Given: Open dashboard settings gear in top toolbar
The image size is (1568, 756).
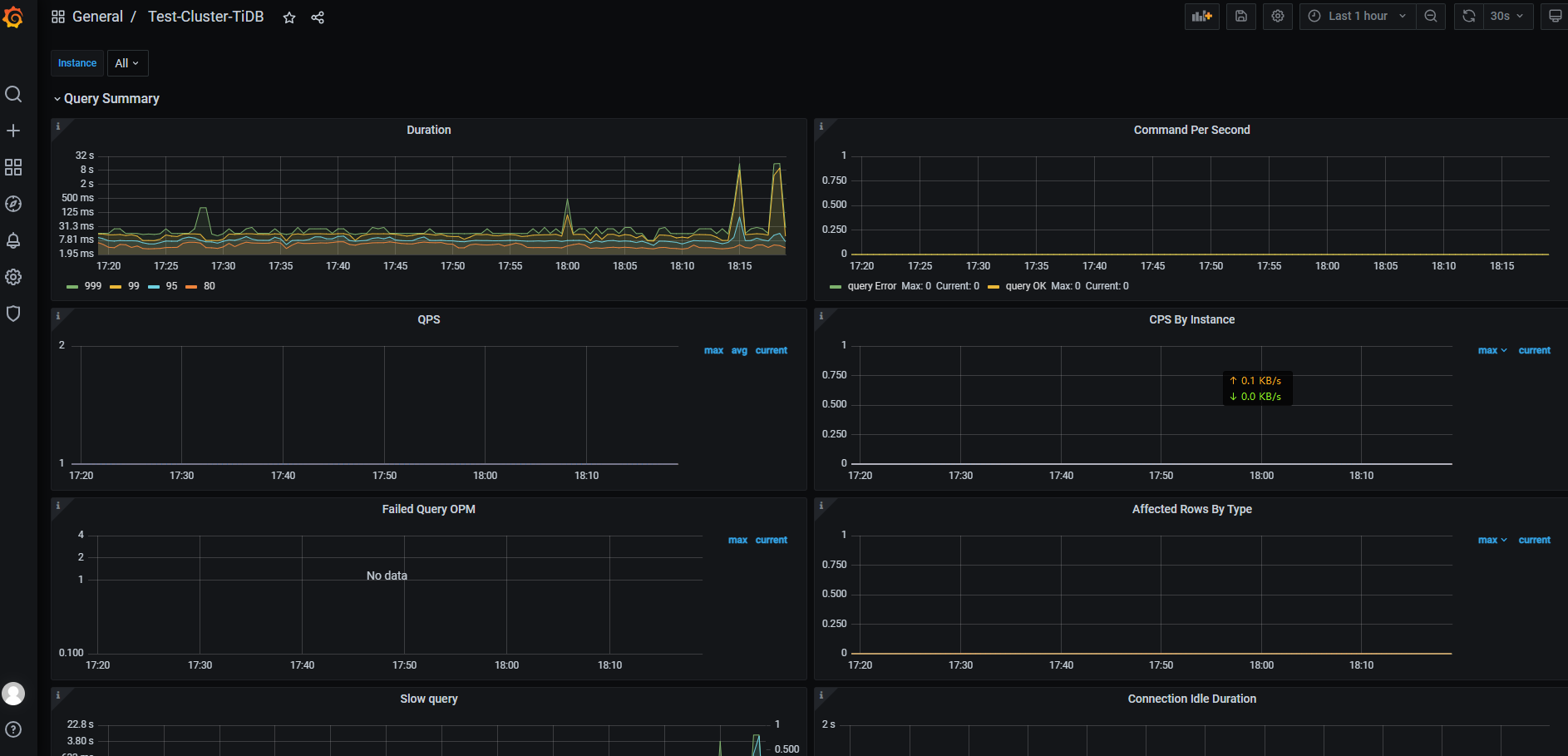Looking at the screenshot, I should pyautogui.click(x=1278, y=16).
